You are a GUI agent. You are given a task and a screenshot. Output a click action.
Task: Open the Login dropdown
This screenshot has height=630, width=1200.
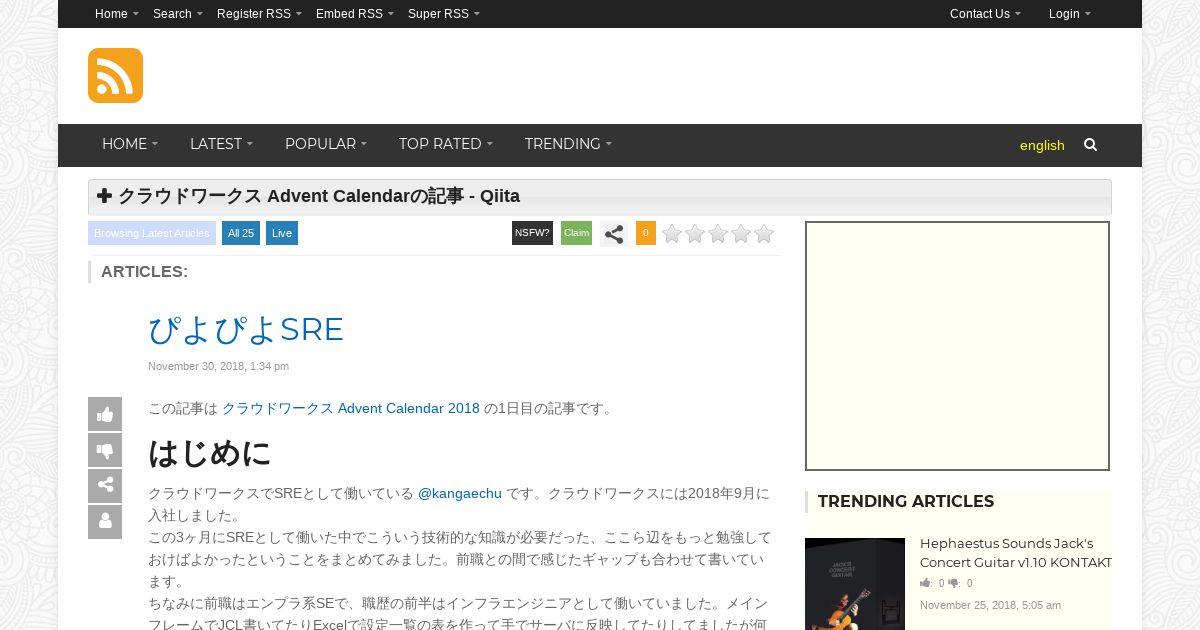(x=1069, y=14)
